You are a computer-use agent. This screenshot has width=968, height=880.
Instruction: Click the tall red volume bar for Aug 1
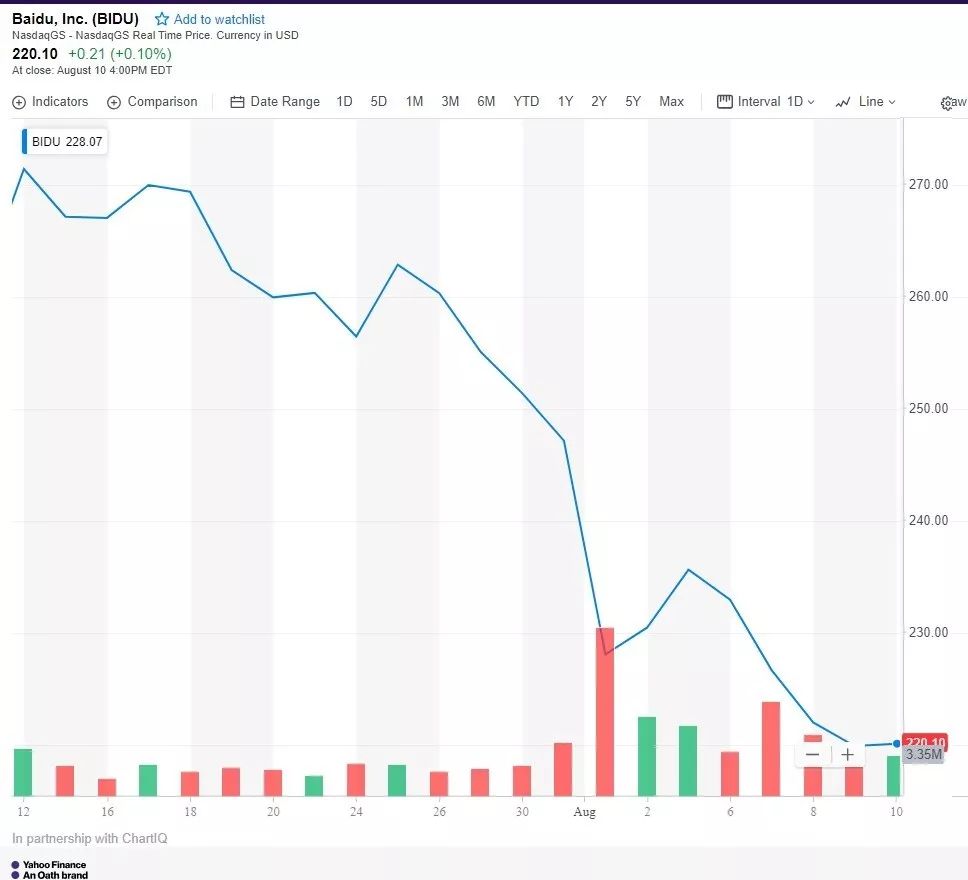pyautogui.click(x=605, y=711)
